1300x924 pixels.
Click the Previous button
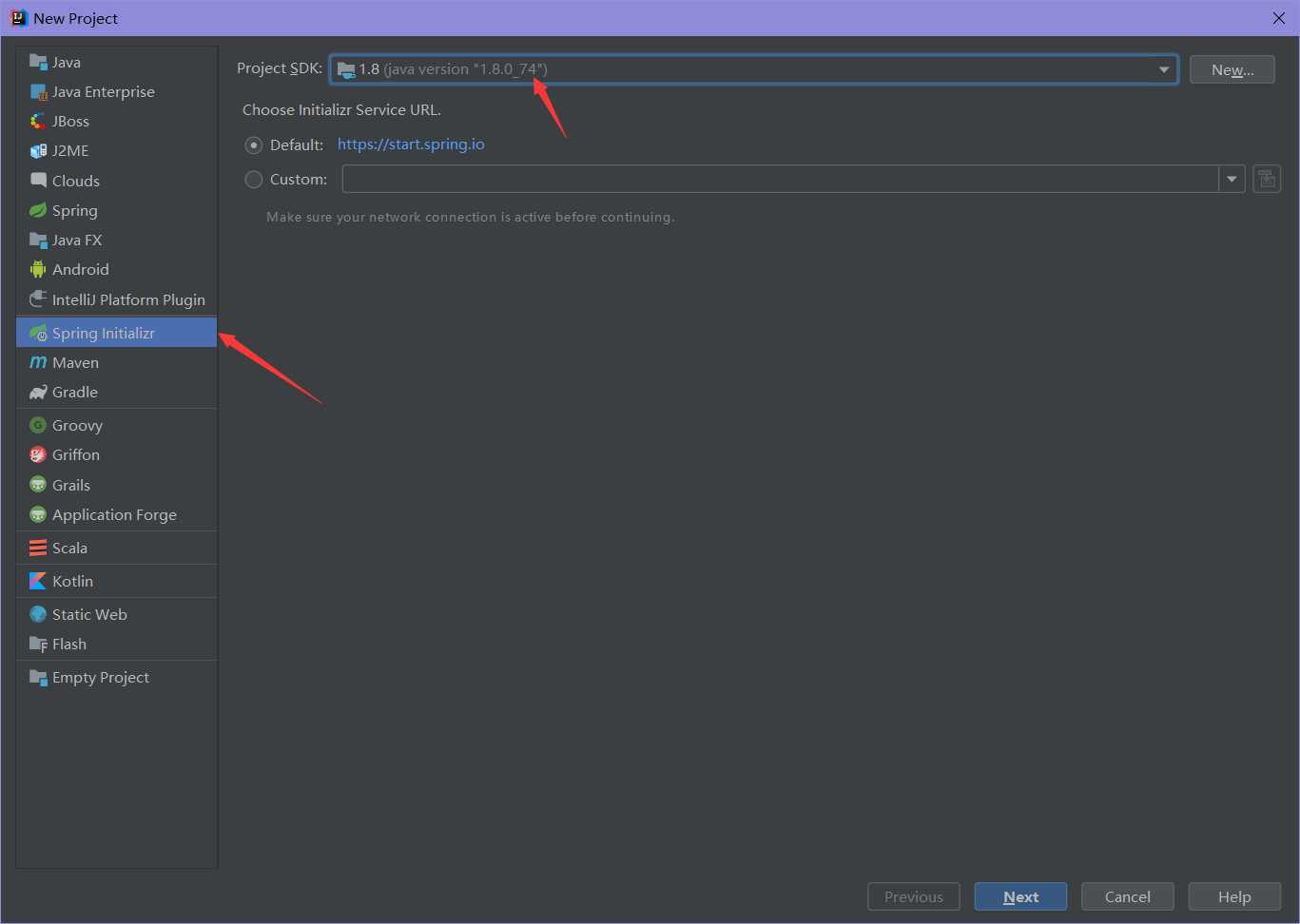click(914, 896)
